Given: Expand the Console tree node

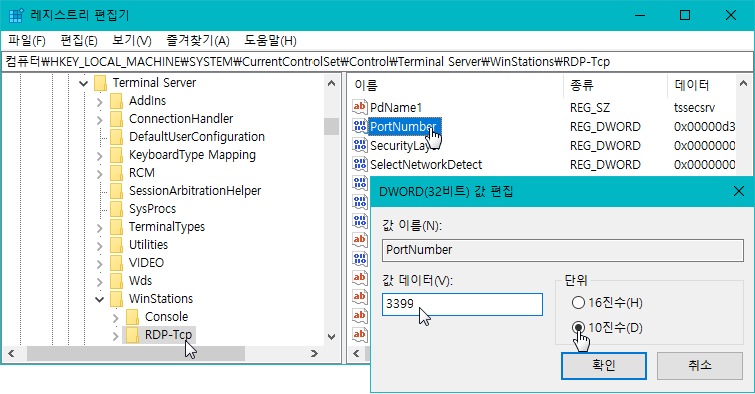Looking at the screenshot, I should tap(116, 317).
